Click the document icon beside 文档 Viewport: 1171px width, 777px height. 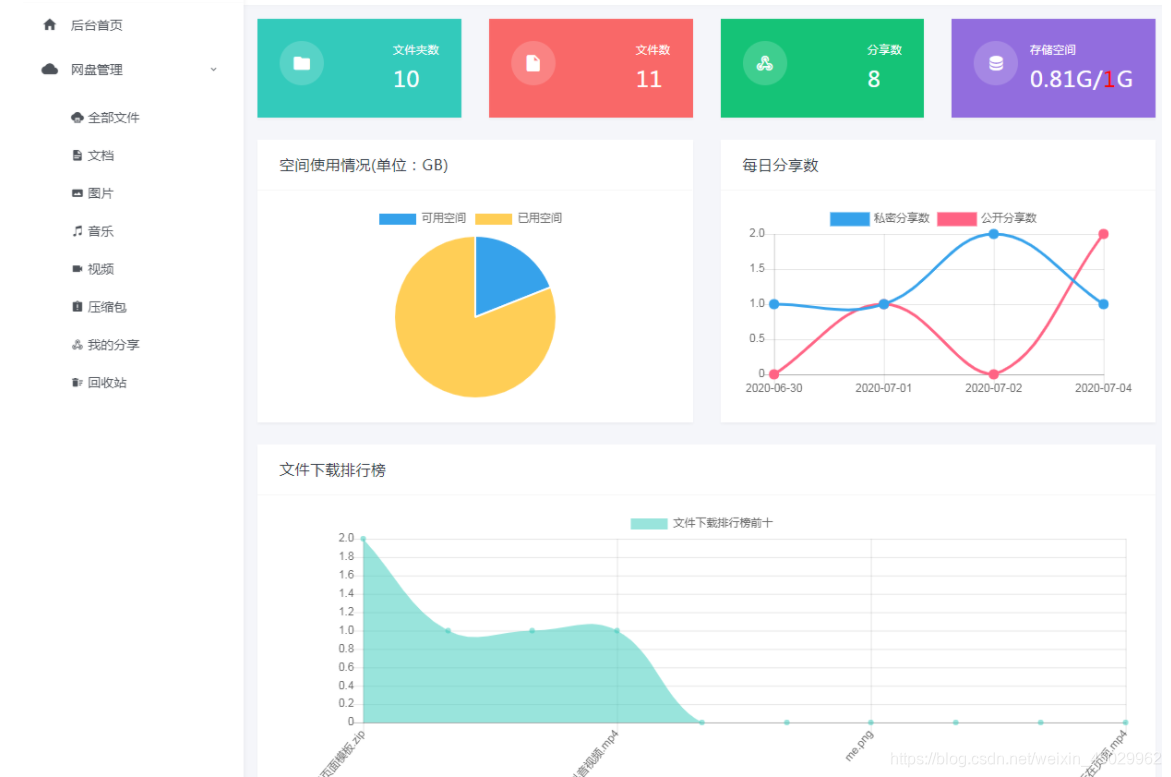pyautogui.click(x=77, y=155)
